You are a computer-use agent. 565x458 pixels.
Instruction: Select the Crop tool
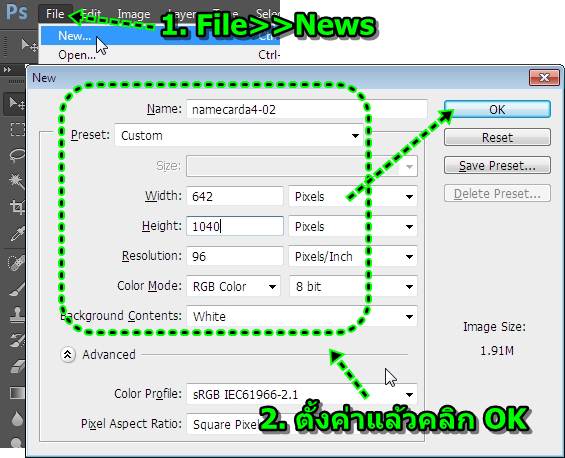point(17,207)
